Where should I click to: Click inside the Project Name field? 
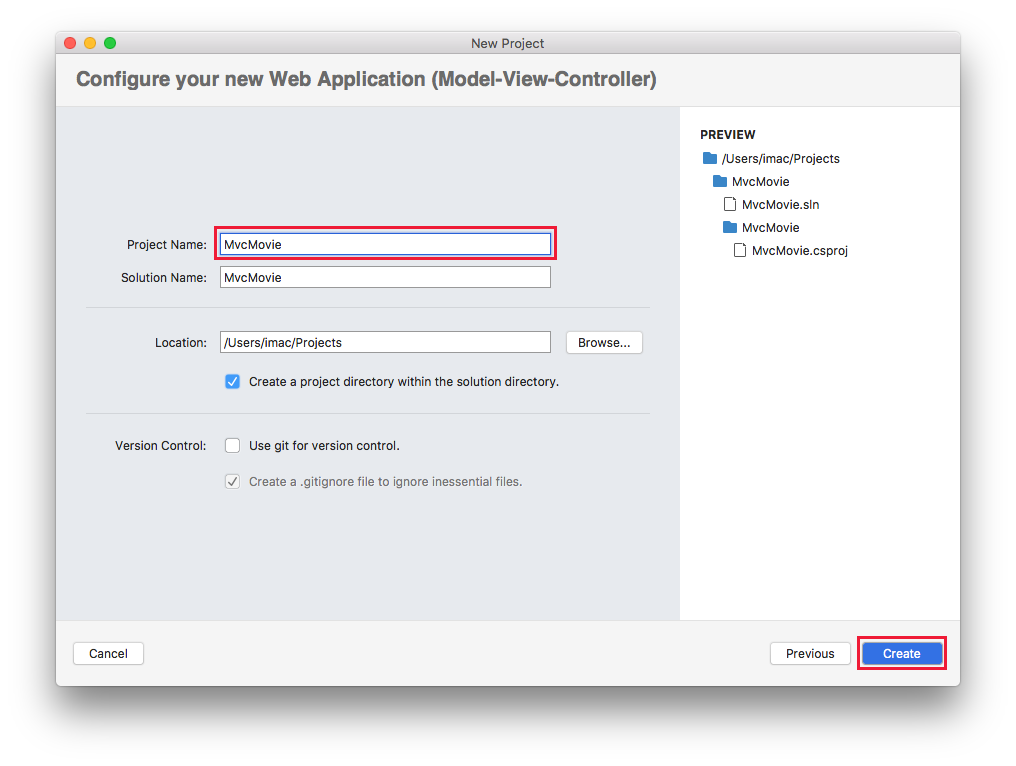(385, 243)
